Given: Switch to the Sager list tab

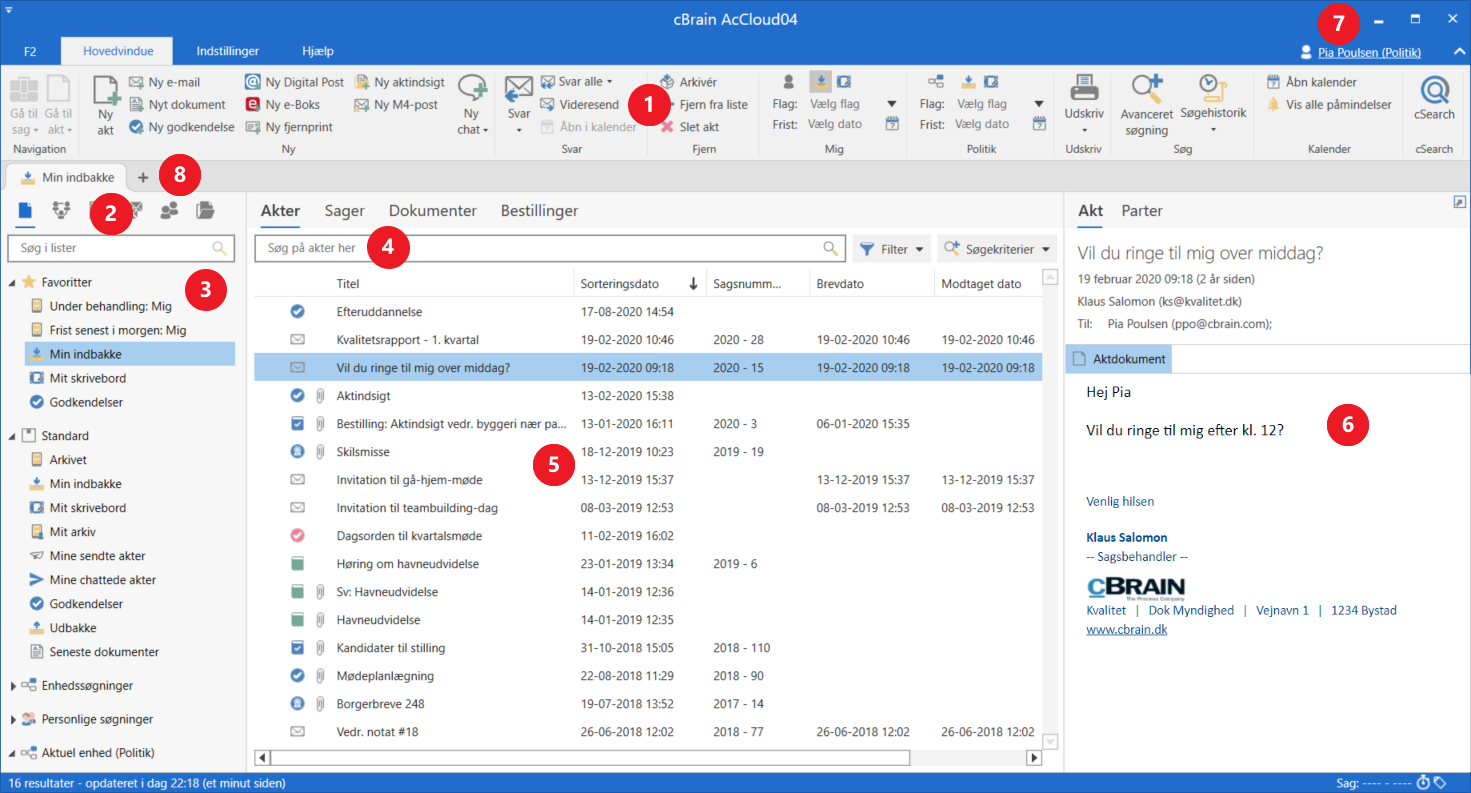Looking at the screenshot, I should click(x=345, y=211).
